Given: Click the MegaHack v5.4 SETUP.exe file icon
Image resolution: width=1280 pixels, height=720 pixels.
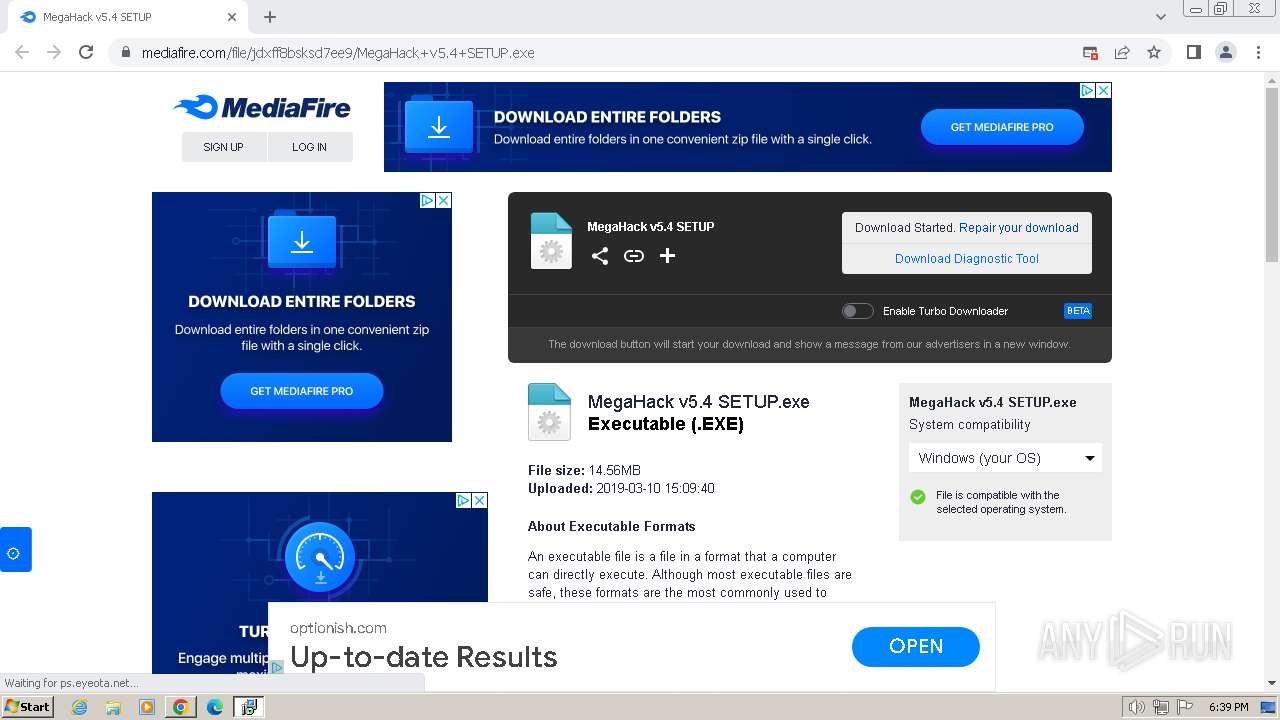Looking at the screenshot, I should pyautogui.click(x=549, y=412).
